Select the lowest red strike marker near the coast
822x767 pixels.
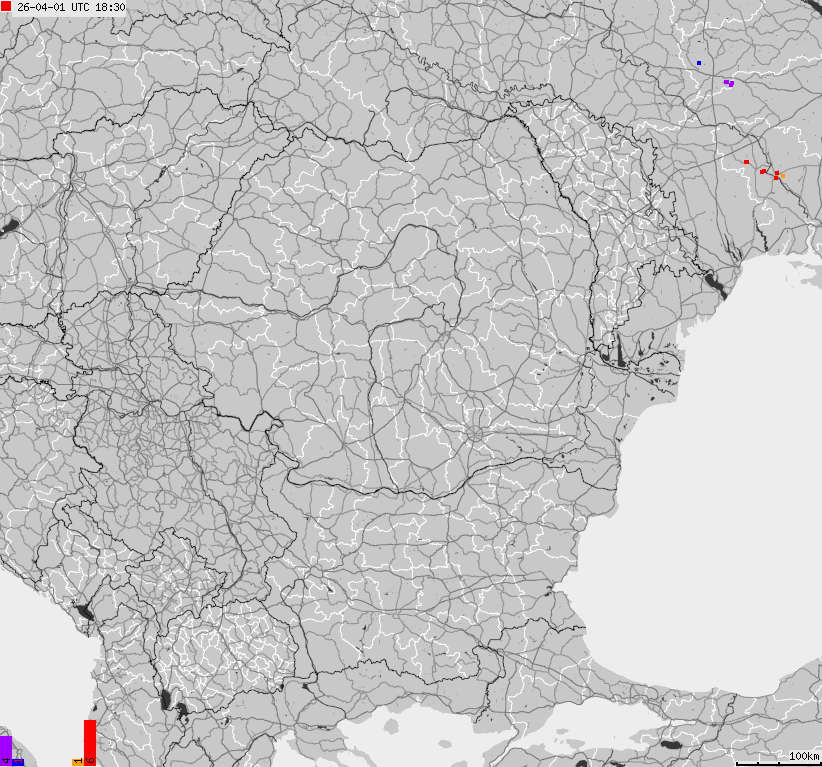pos(775,177)
